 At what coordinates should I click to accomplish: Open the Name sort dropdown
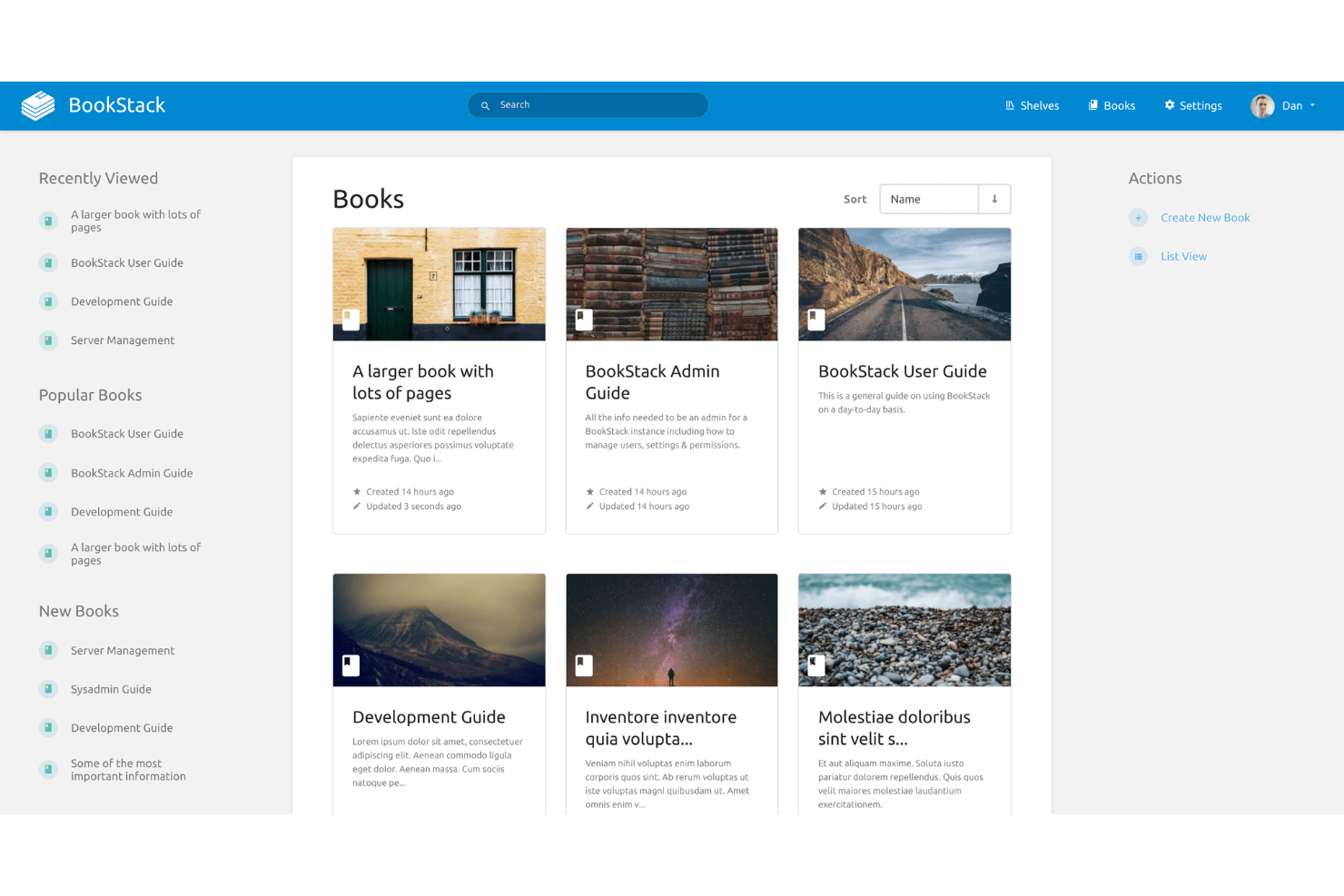click(929, 200)
